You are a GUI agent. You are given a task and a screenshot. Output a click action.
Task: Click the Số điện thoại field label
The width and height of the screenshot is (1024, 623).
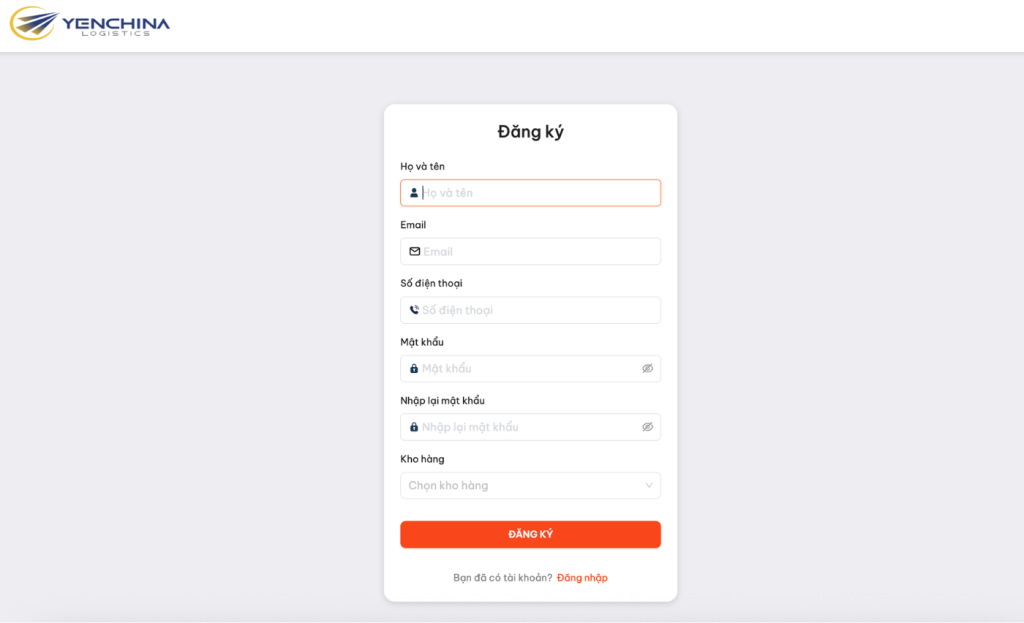point(431,283)
